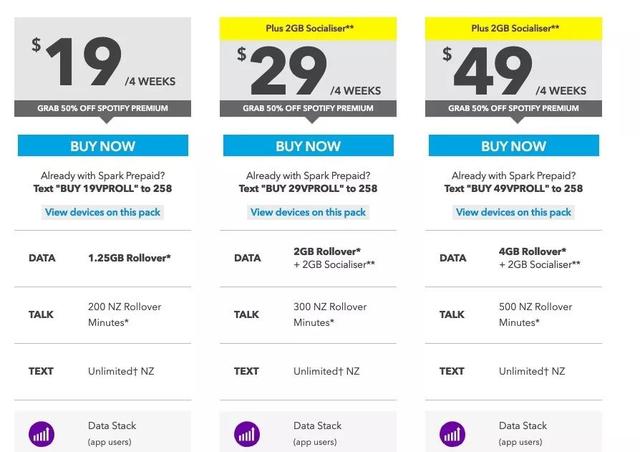Click the Data Stack icon in $49 plan
The height and width of the screenshot is (452, 640).
pos(452,434)
